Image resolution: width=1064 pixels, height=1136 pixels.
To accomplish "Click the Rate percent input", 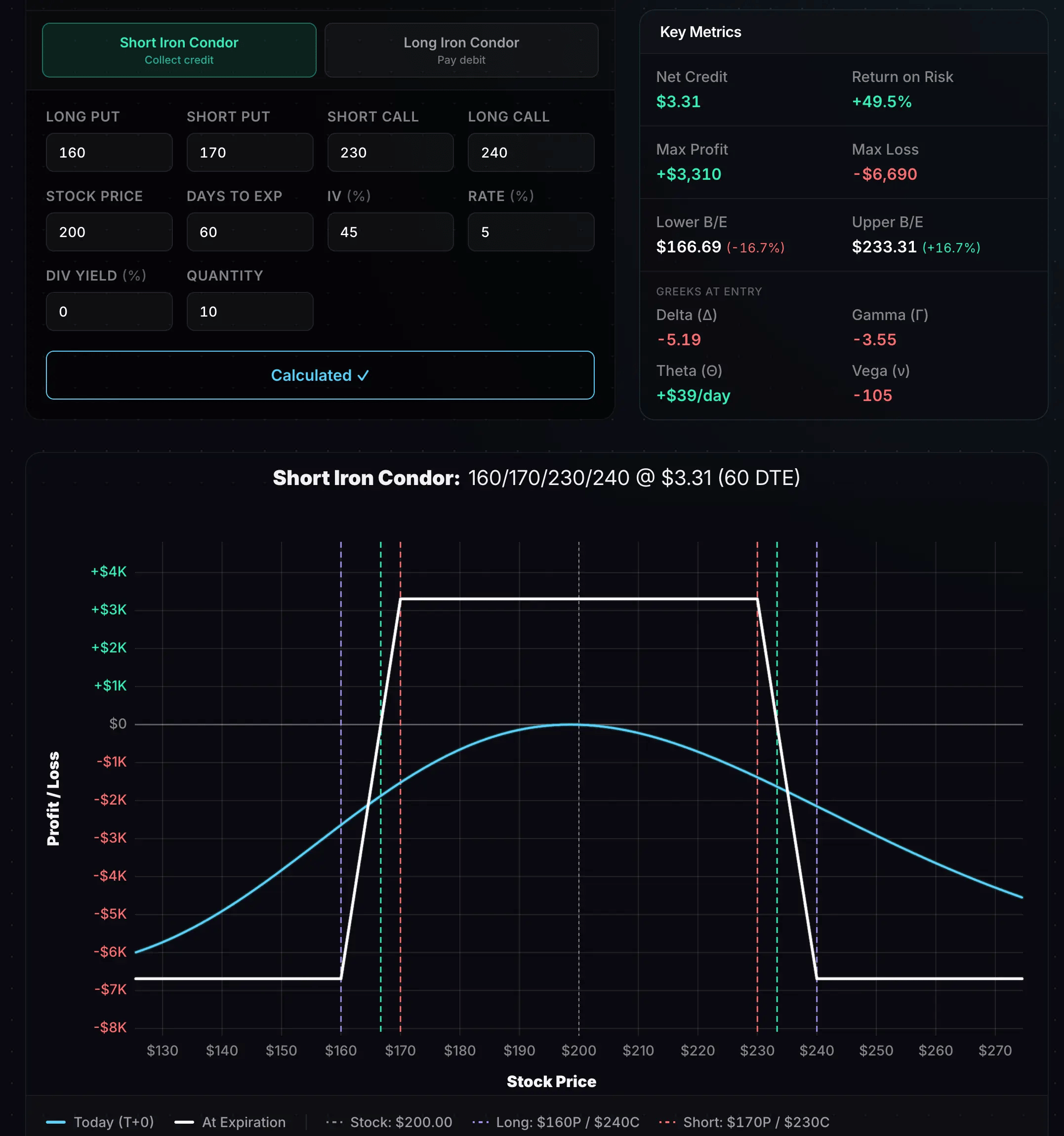I will [x=531, y=232].
